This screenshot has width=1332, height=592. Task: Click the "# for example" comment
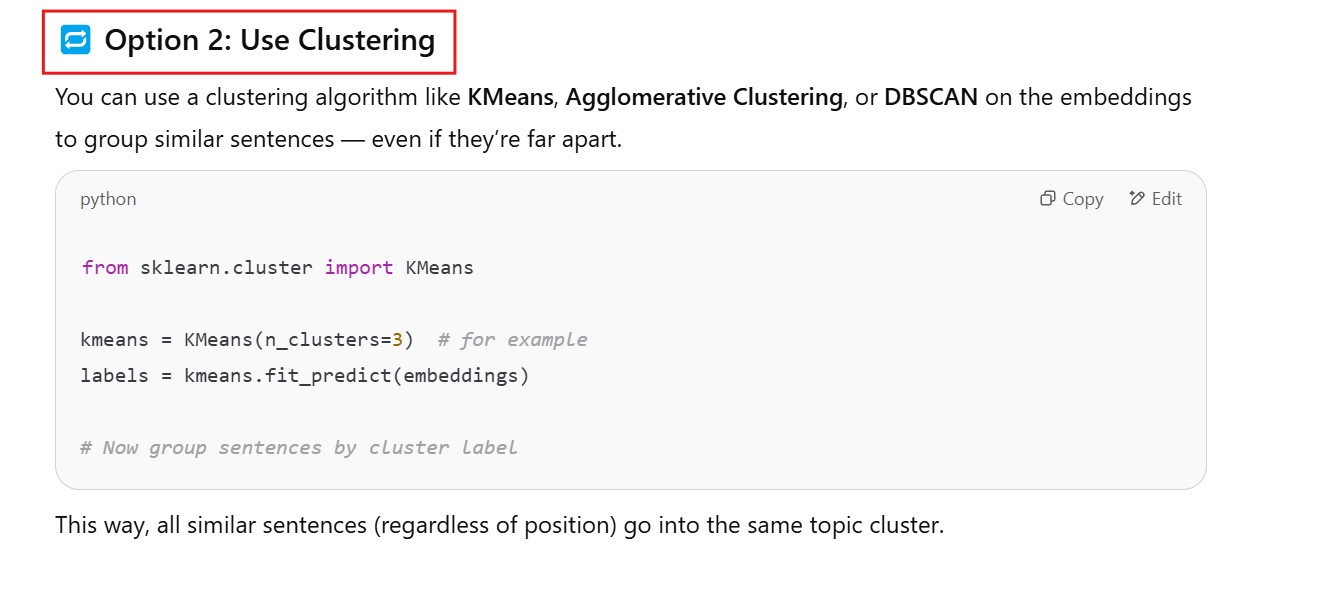pyautogui.click(x=512, y=340)
